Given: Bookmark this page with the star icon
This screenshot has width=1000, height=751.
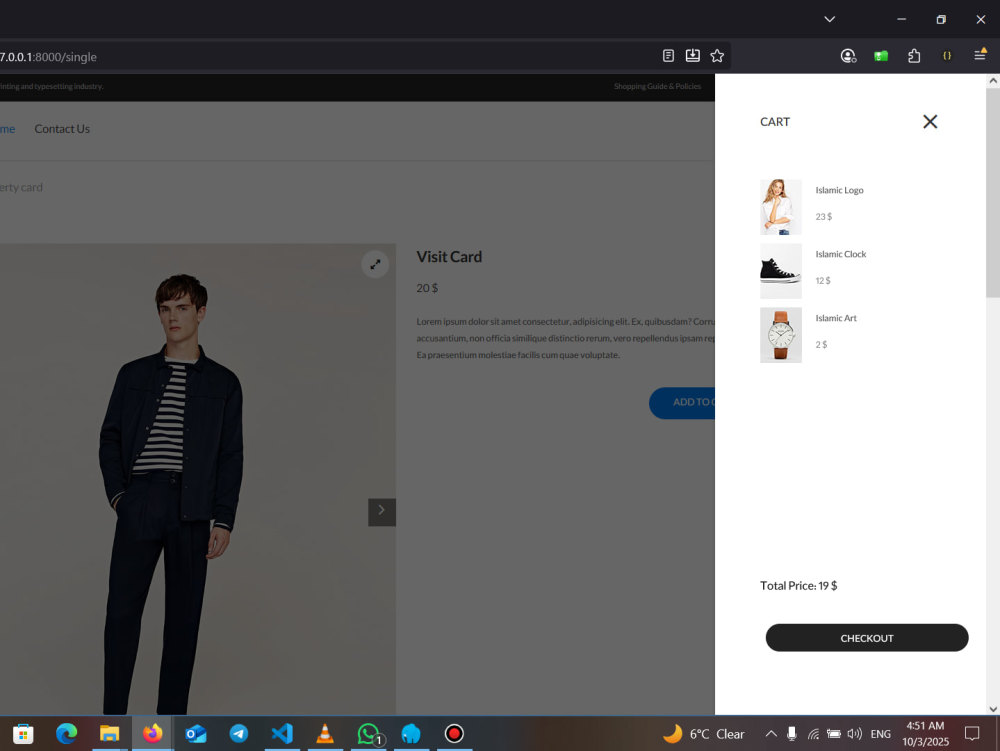Looking at the screenshot, I should click(x=717, y=56).
